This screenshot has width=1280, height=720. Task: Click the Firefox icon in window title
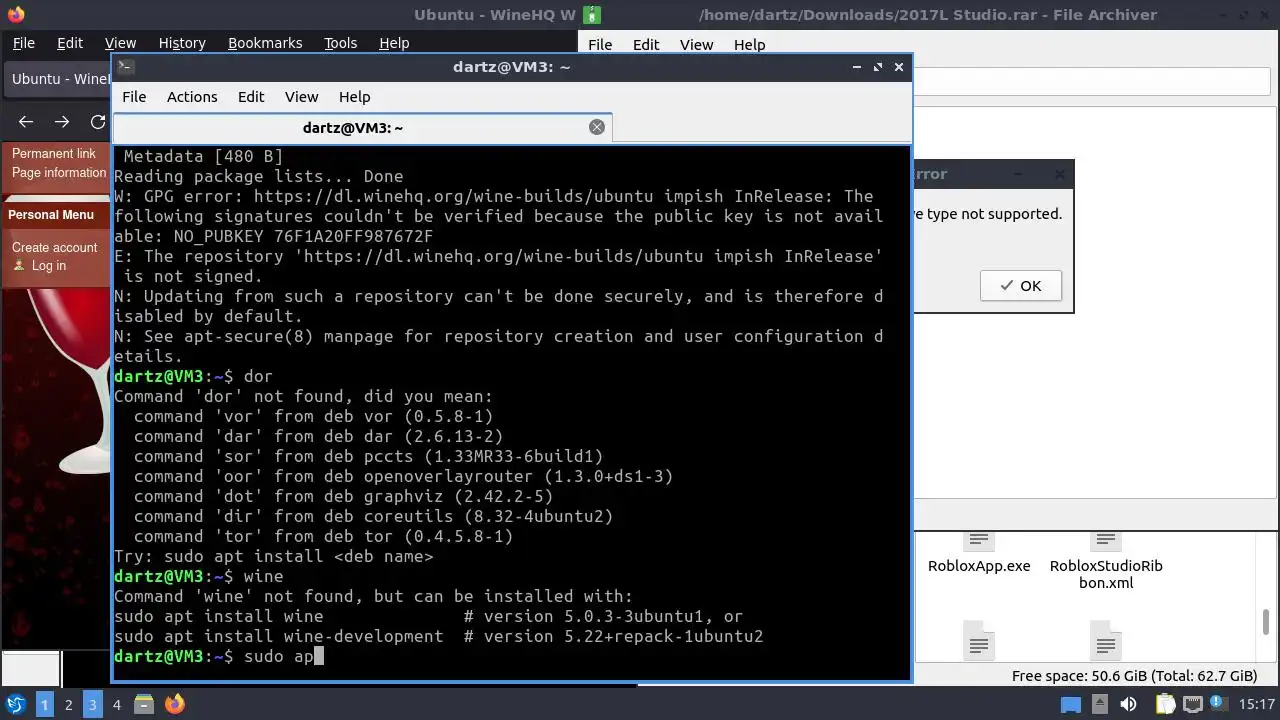[15, 15]
